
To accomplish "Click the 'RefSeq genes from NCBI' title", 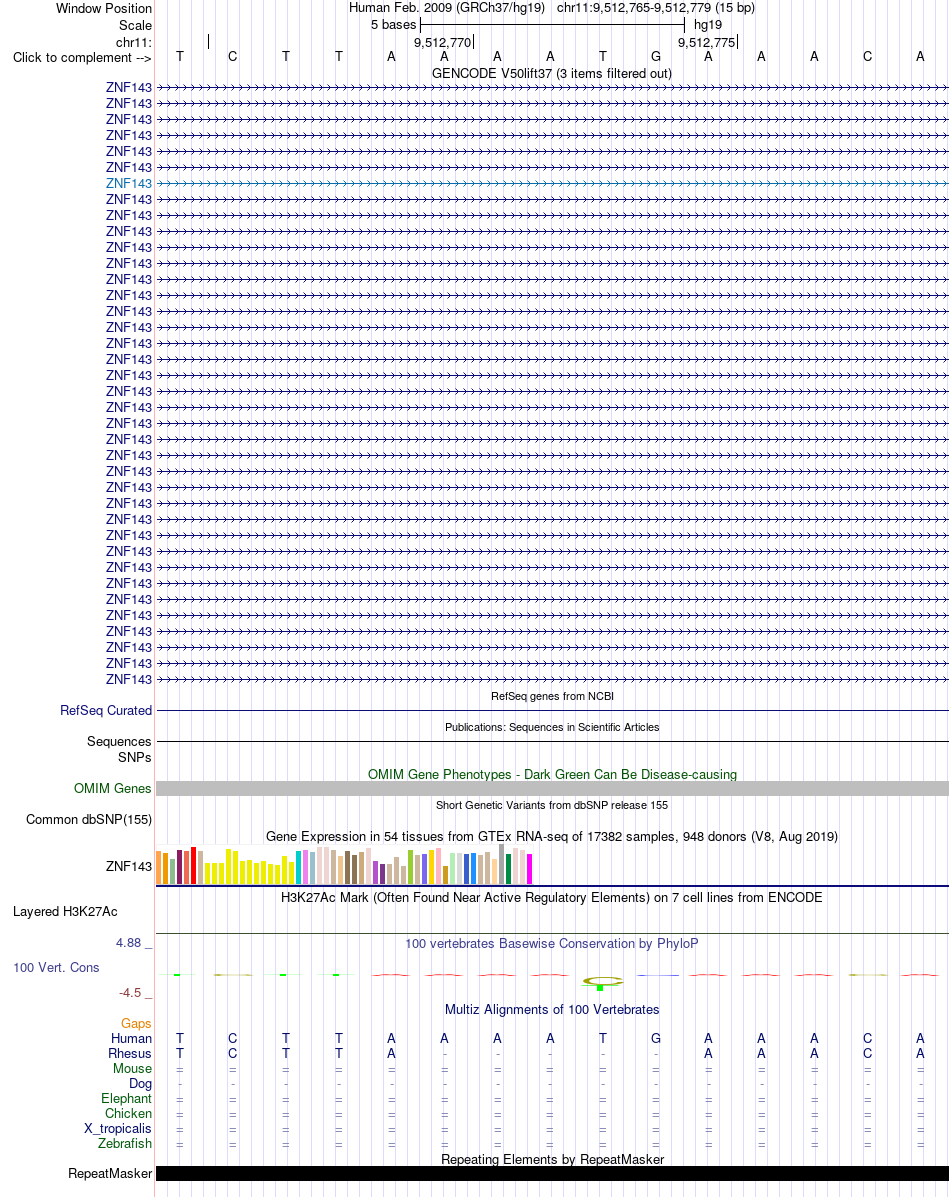I will [552, 696].
